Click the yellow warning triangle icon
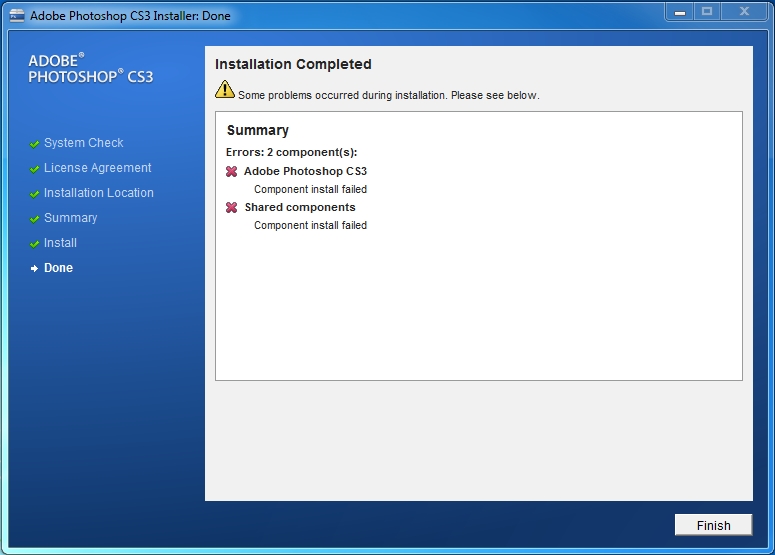 click(225, 89)
